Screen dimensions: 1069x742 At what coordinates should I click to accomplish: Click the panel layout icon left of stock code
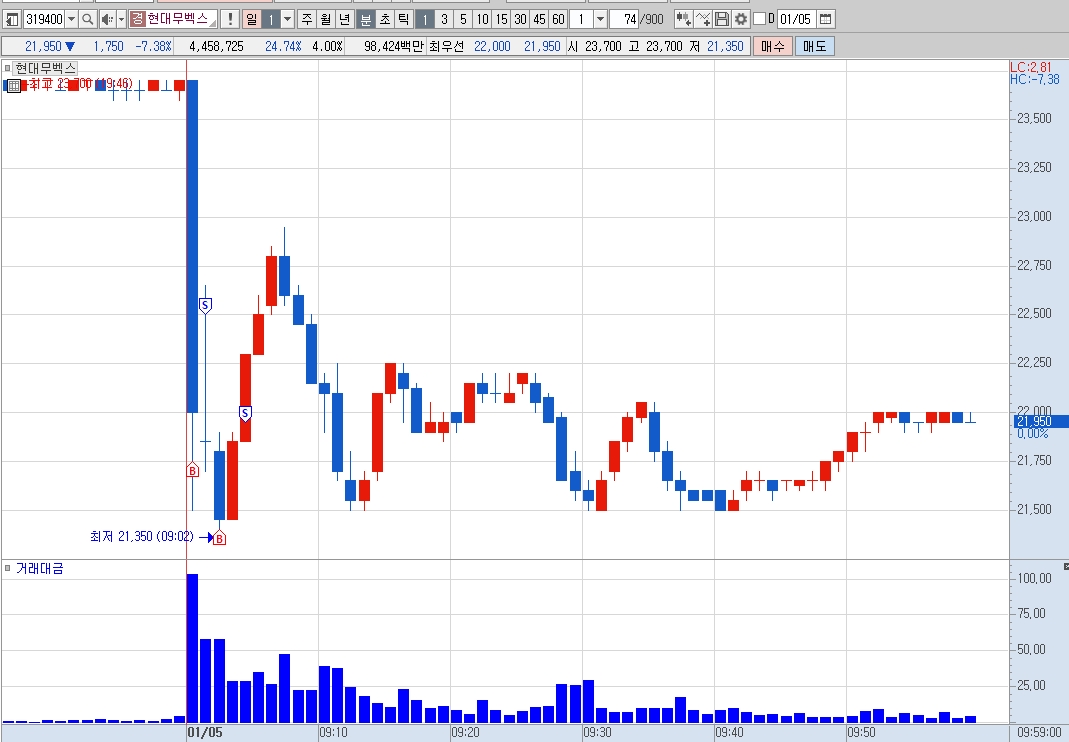tap(12, 19)
